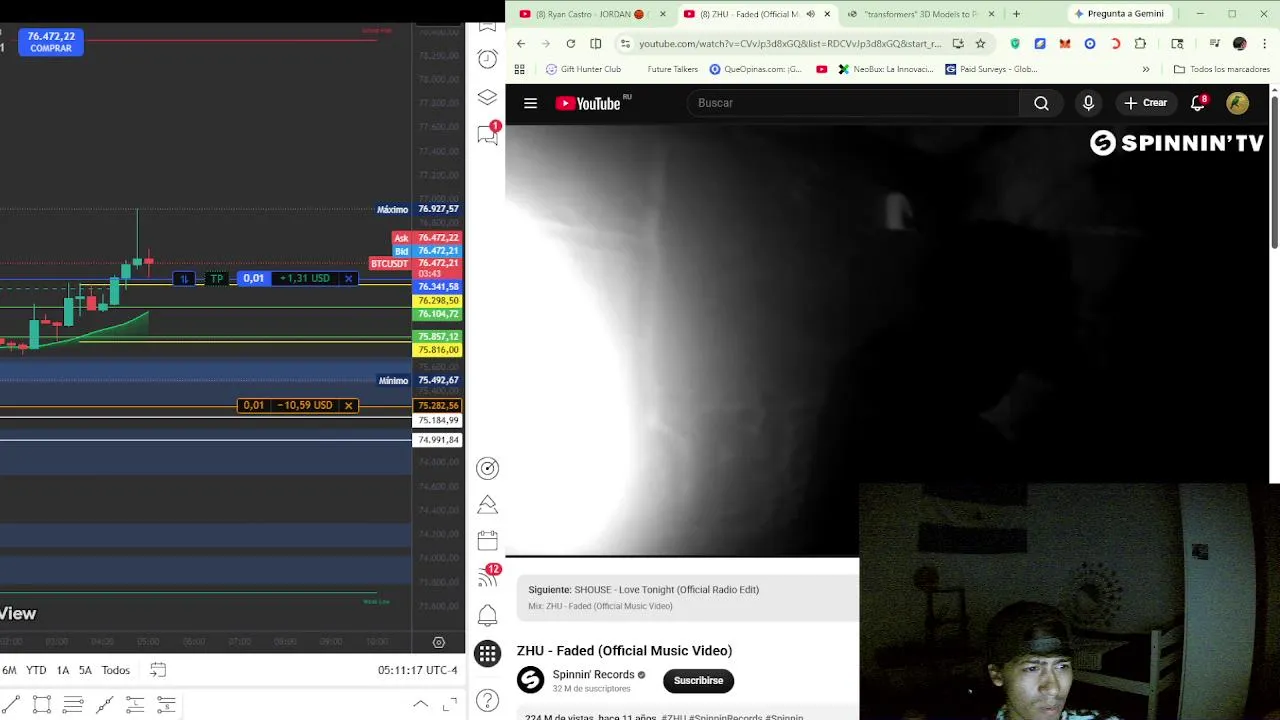
Task: Go back in the browser
Action: (521, 43)
